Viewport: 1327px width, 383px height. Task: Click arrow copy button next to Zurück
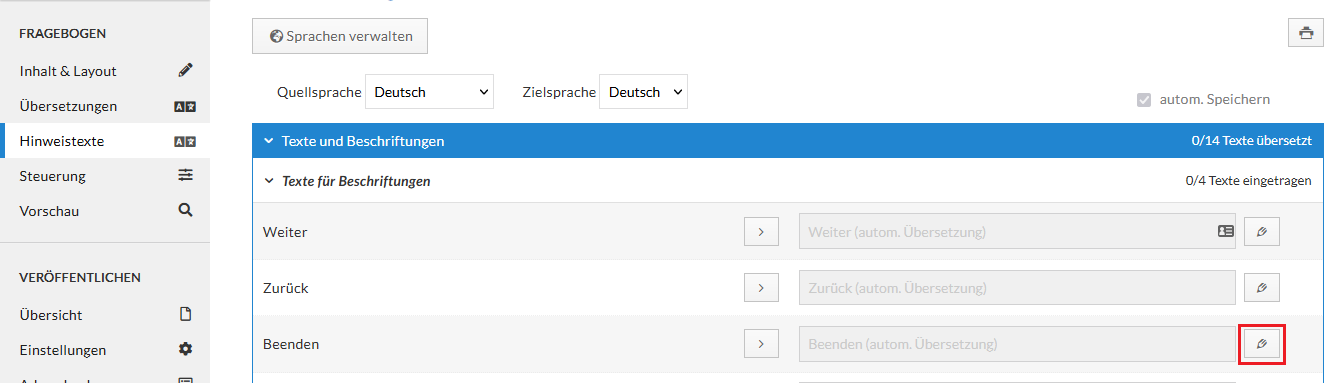(x=761, y=288)
